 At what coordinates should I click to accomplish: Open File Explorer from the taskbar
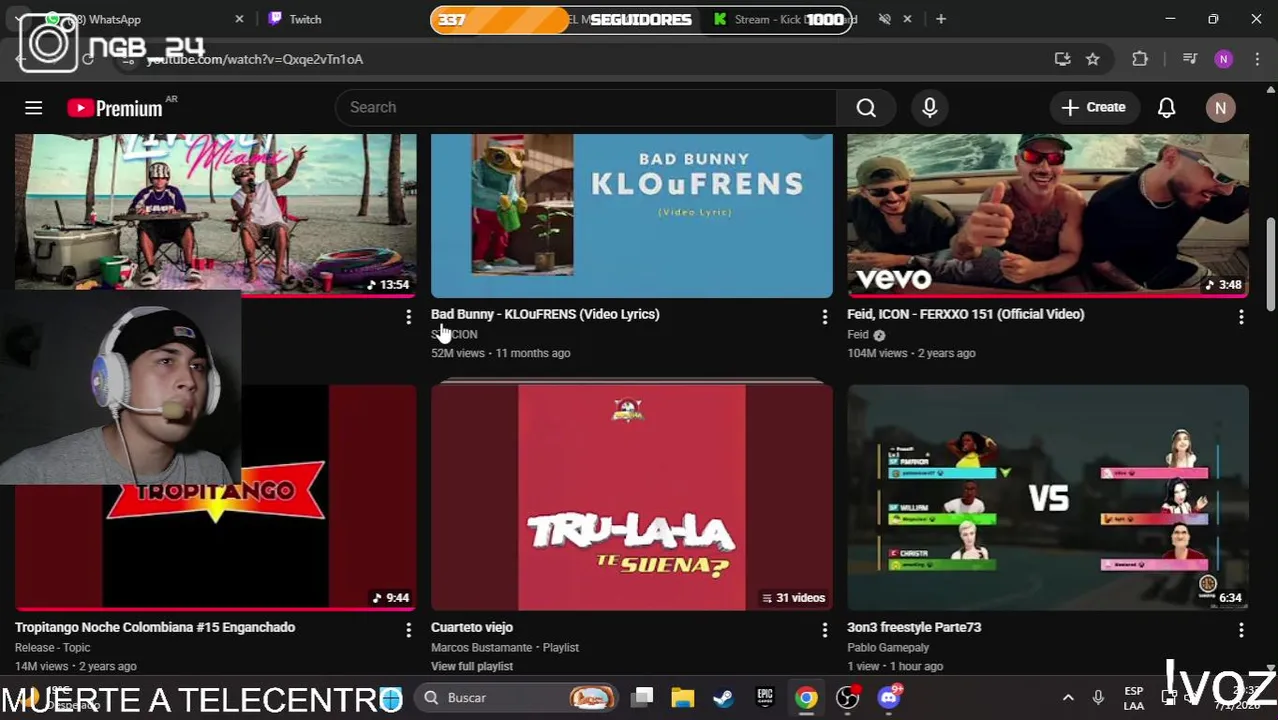(x=683, y=697)
